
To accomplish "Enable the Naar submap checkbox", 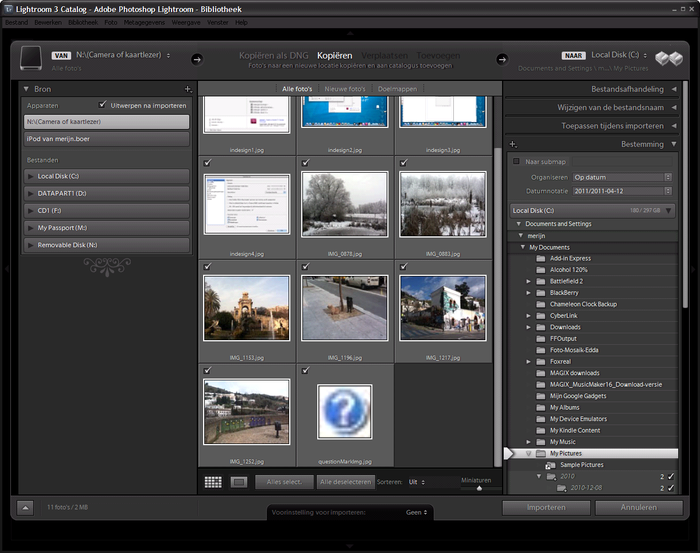I will [516, 162].
